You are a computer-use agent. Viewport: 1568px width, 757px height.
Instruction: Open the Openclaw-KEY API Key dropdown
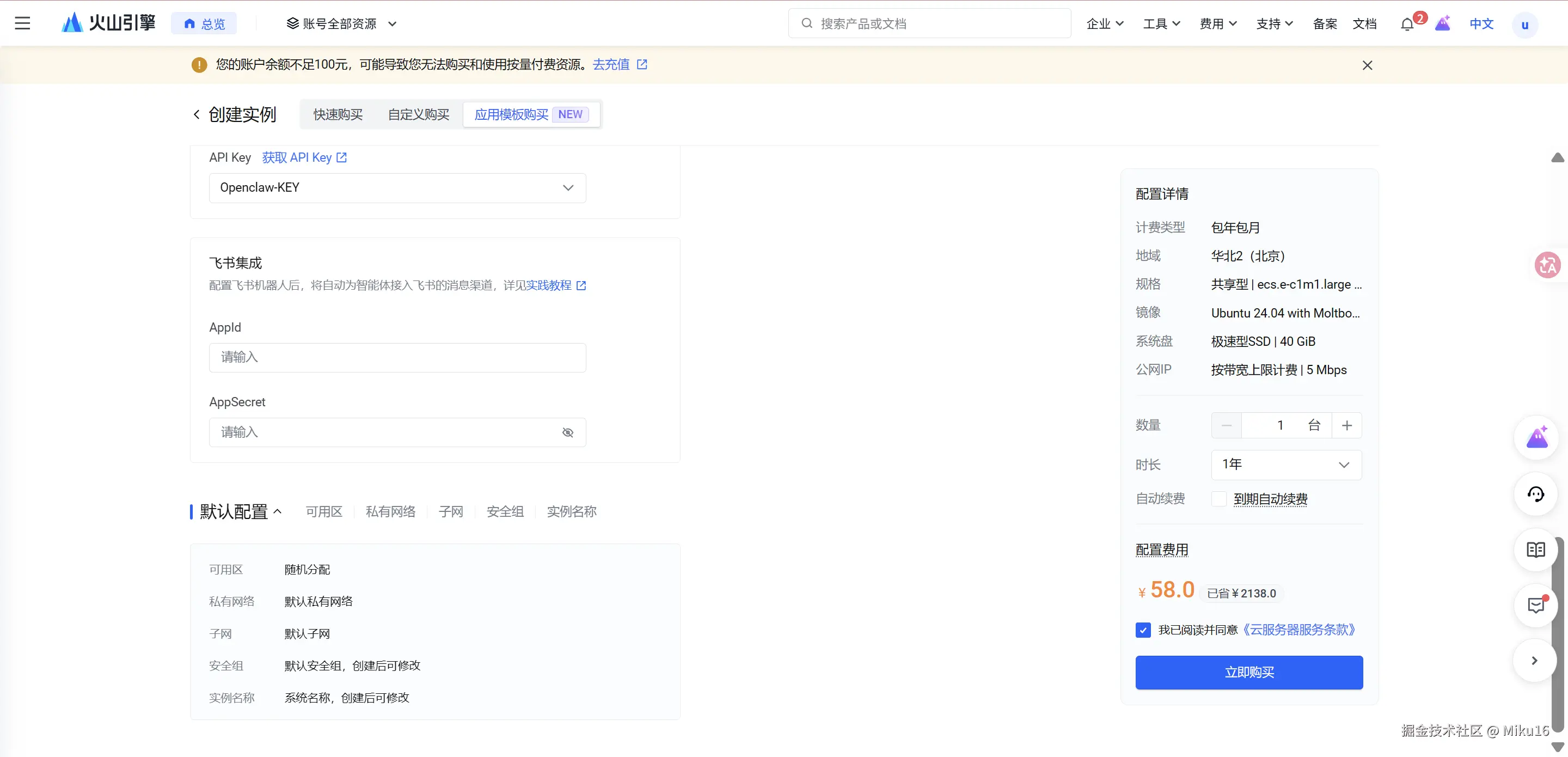click(x=397, y=187)
